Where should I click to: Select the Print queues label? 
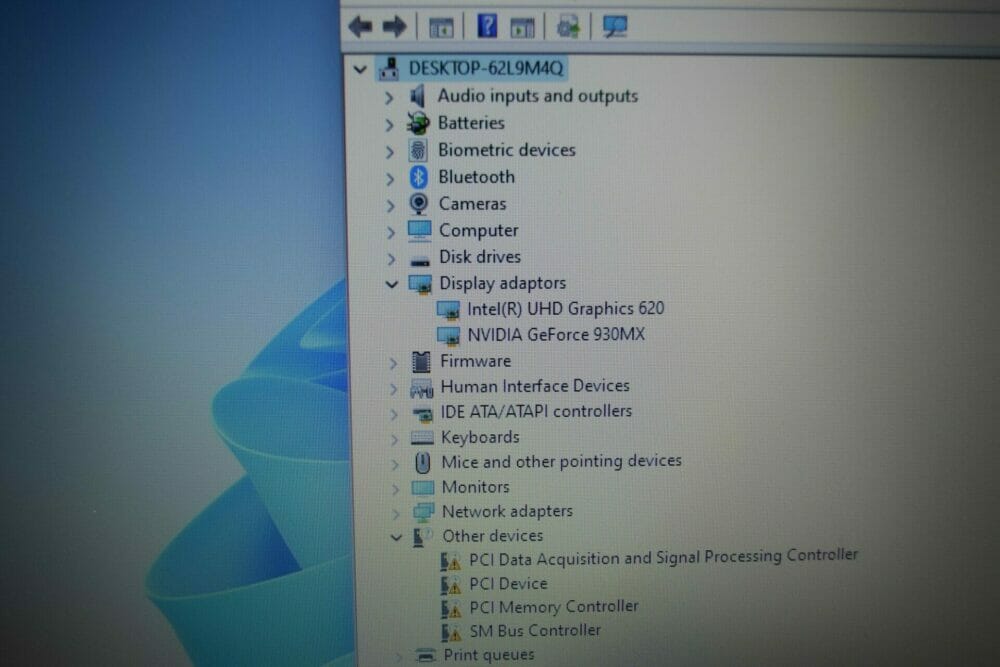click(489, 655)
